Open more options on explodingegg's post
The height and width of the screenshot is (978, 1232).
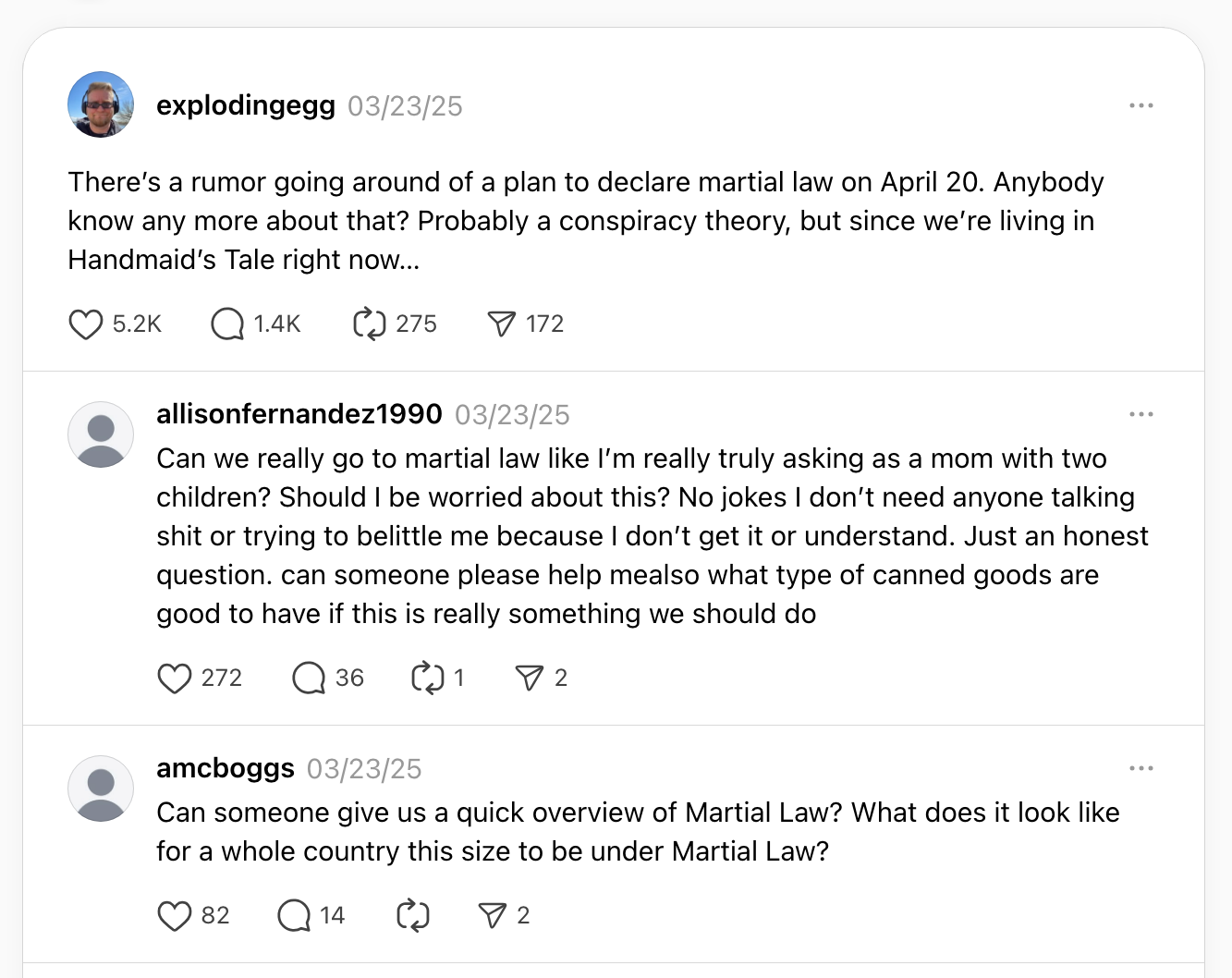pos(1141,106)
